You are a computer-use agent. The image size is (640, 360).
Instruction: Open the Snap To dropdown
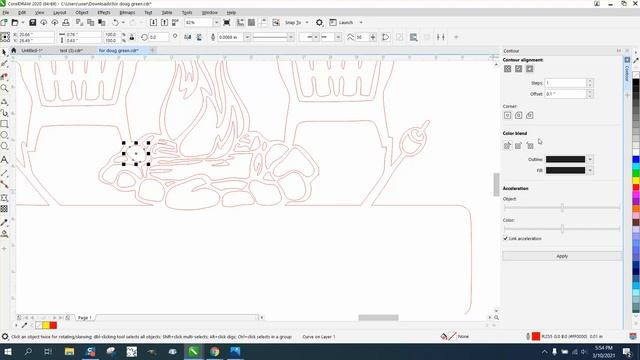[307, 22]
